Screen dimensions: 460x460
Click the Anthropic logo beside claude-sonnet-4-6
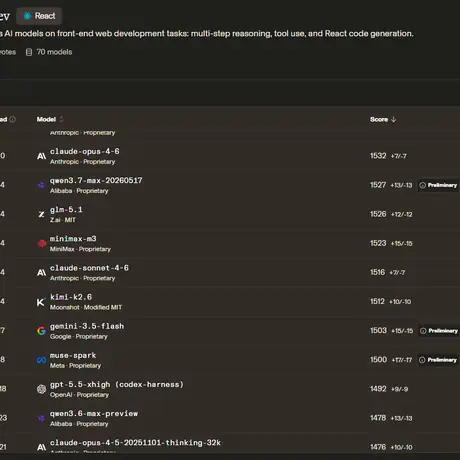pos(41,273)
